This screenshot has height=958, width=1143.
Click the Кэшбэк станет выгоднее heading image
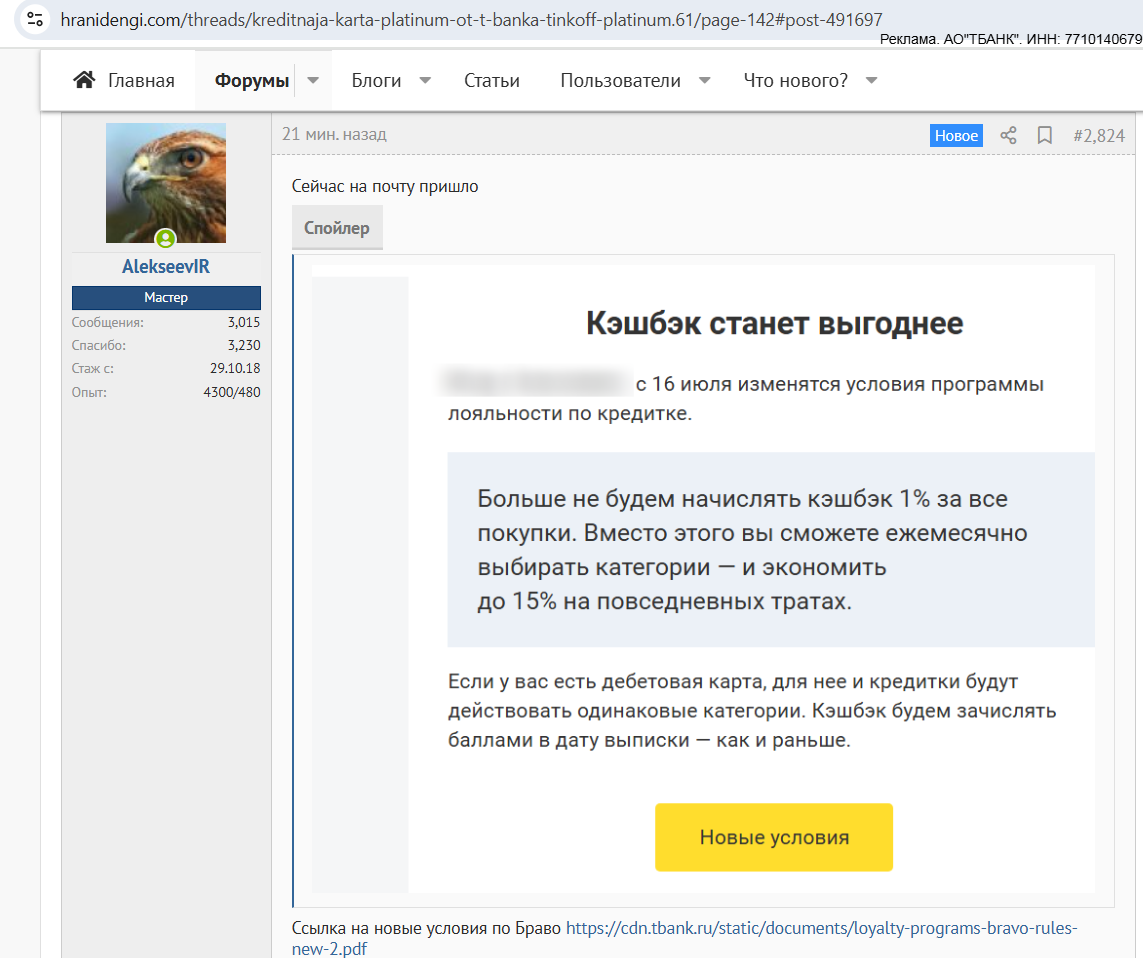pyautogui.click(x=774, y=323)
